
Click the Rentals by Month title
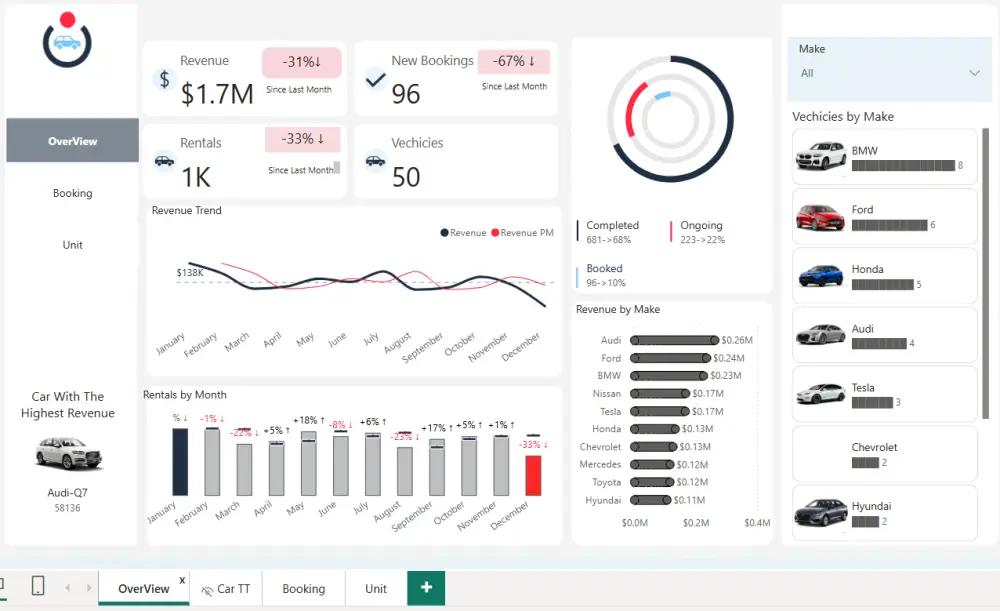pos(184,395)
